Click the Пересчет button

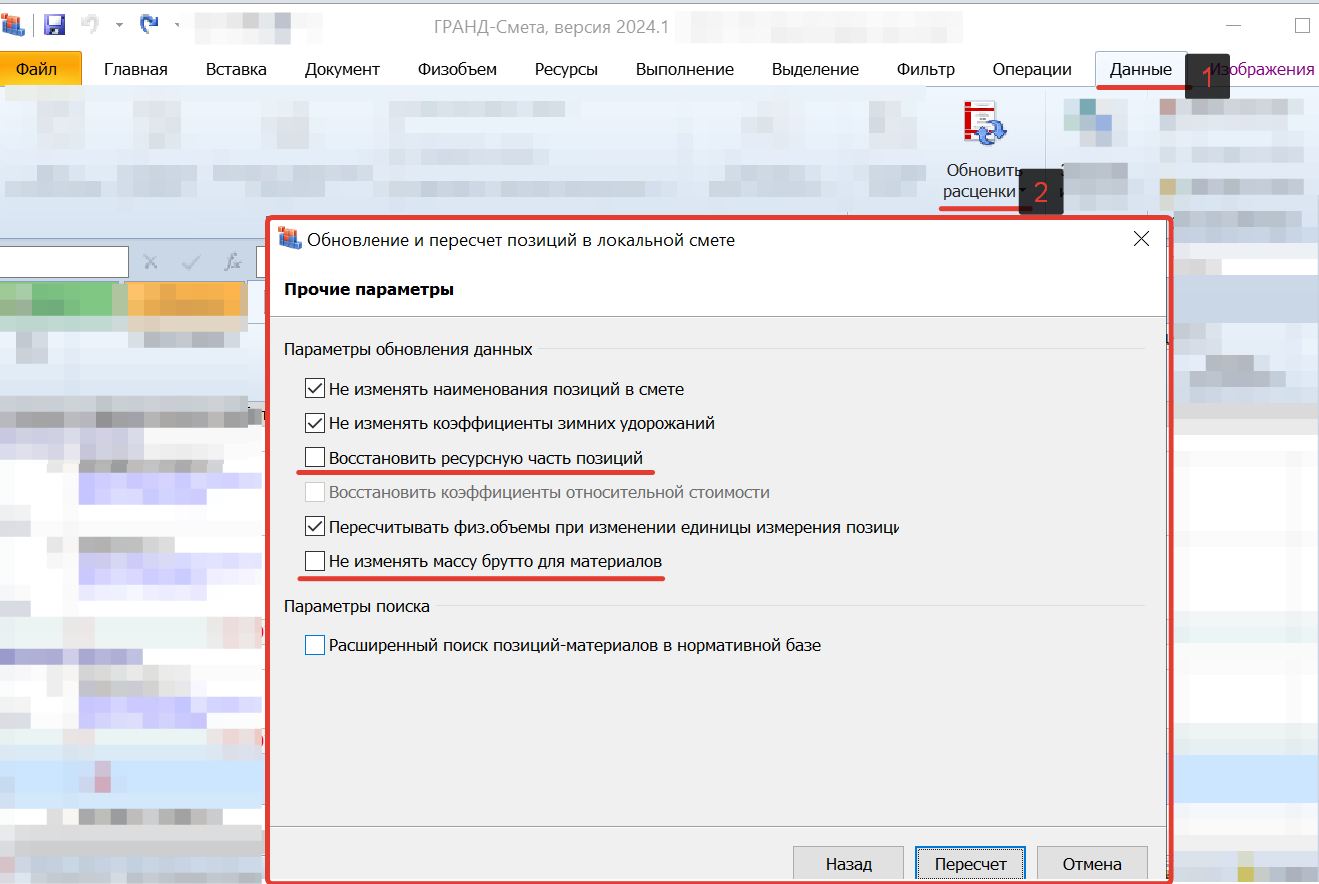tap(971, 864)
